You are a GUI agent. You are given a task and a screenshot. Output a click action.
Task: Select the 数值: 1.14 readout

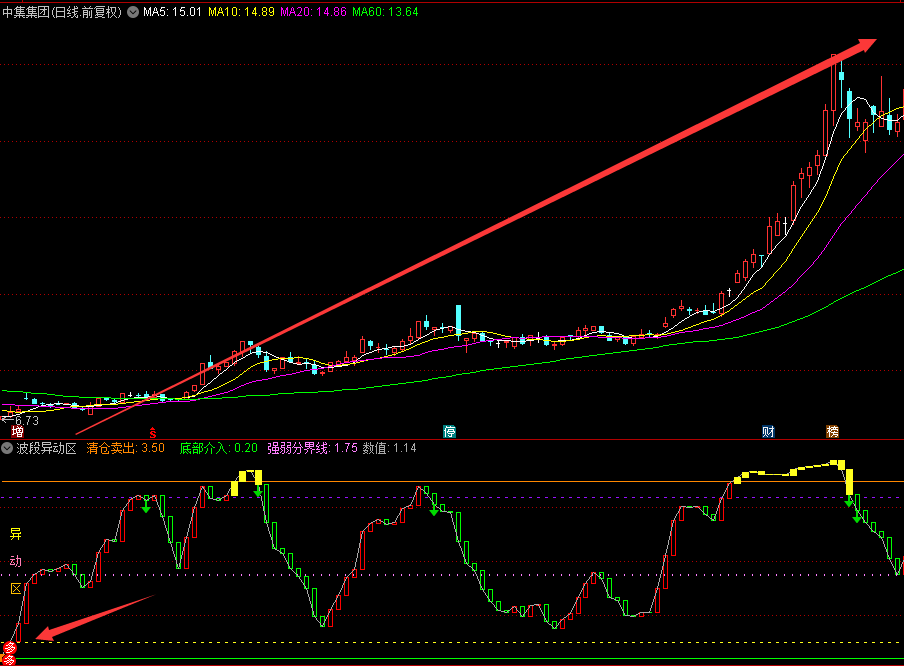pos(389,448)
